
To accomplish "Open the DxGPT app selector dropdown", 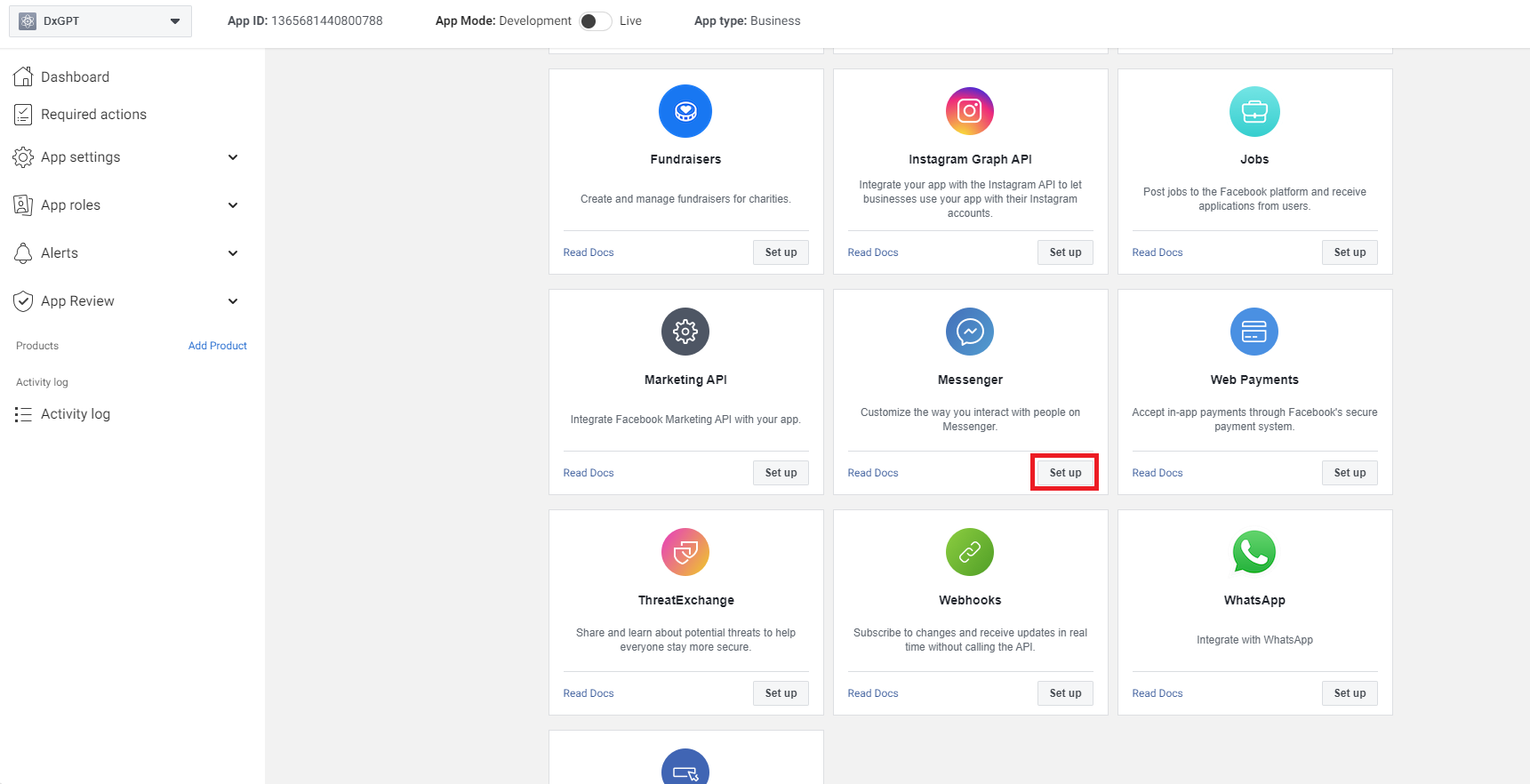I will click(x=100, y=21).
